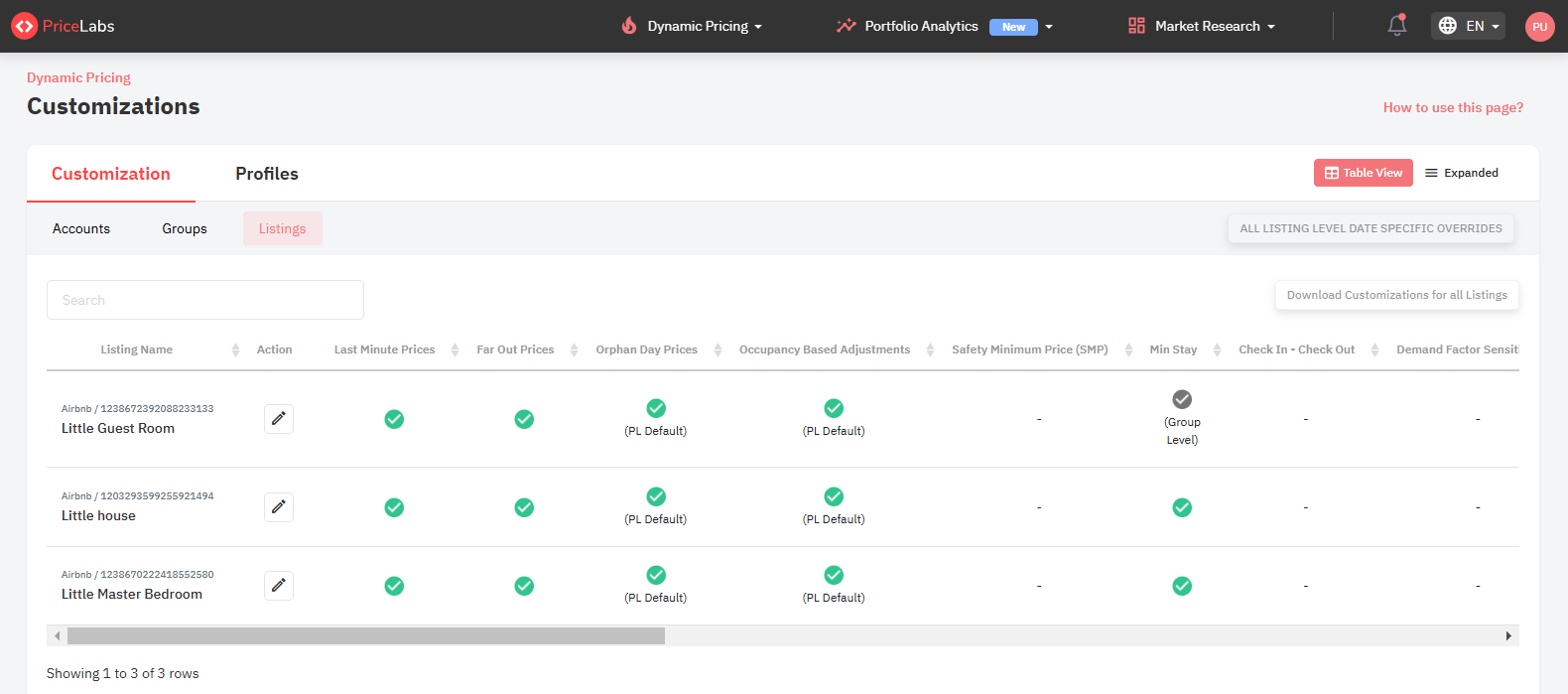
Task: Click the Showing 1 to 3 of 3 rows text
Action: click(123, 673)
